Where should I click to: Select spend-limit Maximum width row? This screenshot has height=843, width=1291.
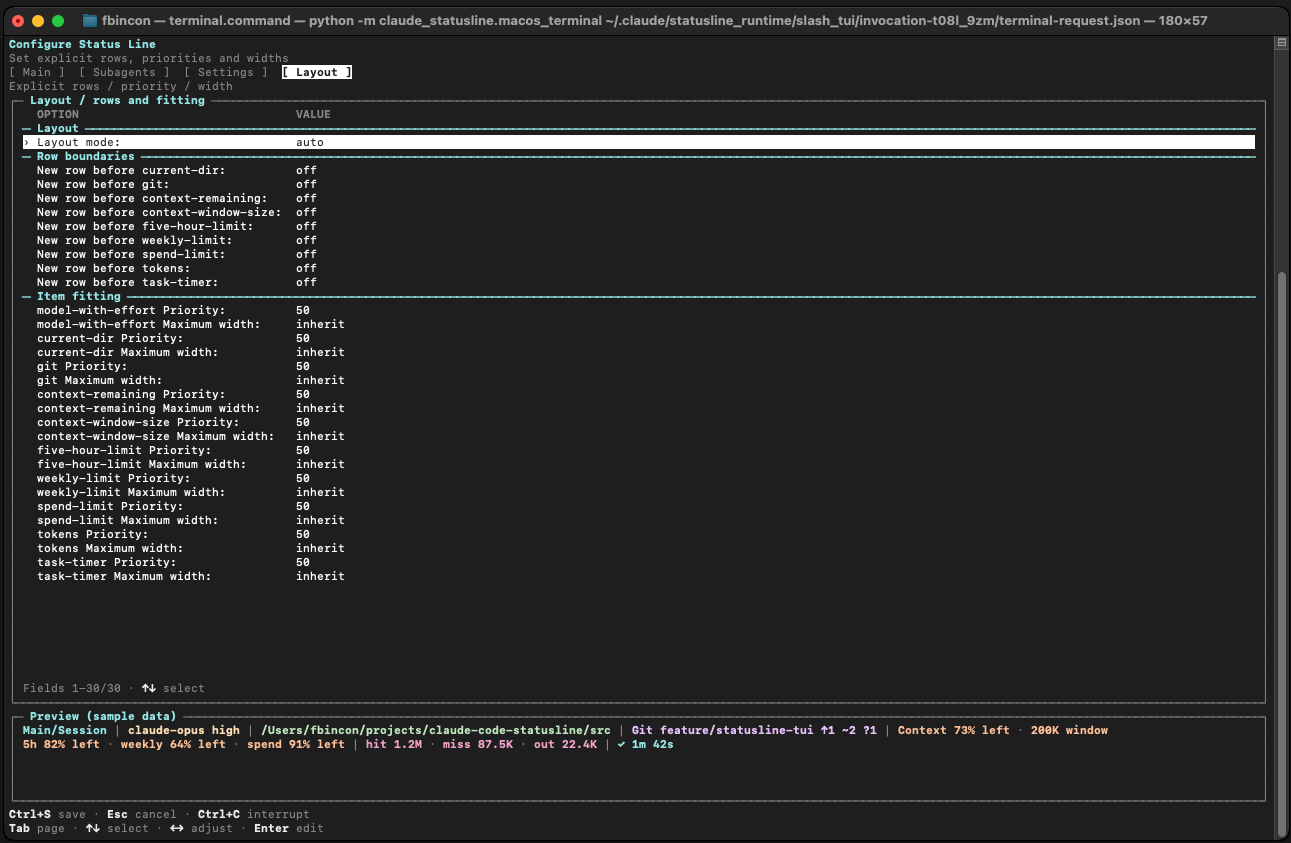point(638,520)
